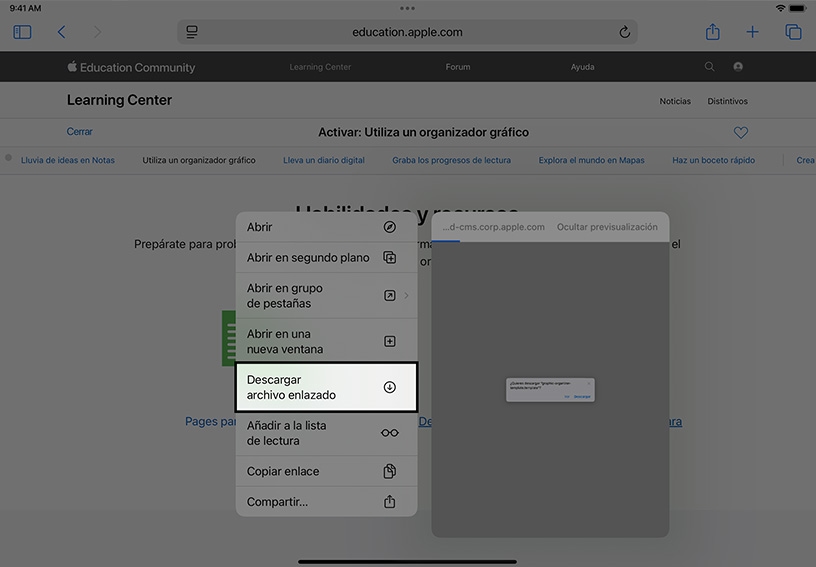Viewport: 816px width, 567px height.
Task: Go back with the back arrow
Action: [x=61, y=32]
